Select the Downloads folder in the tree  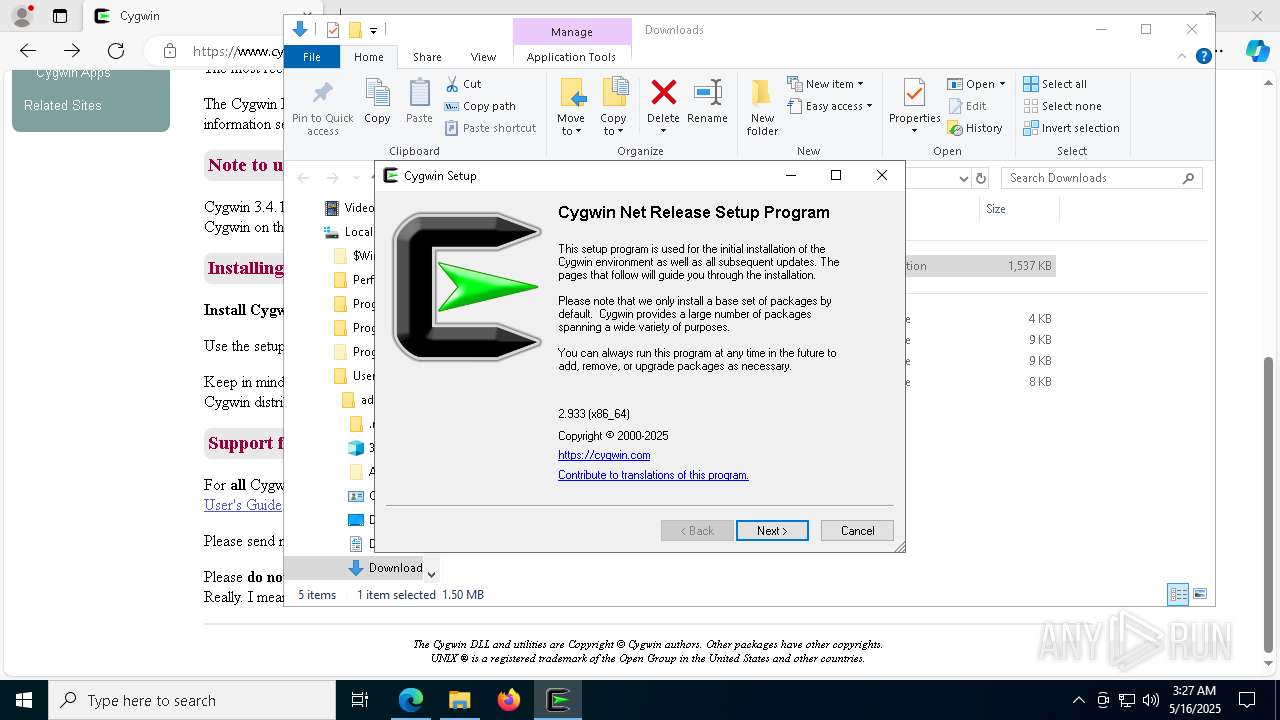pyautogui.click(x=385, y=568)
